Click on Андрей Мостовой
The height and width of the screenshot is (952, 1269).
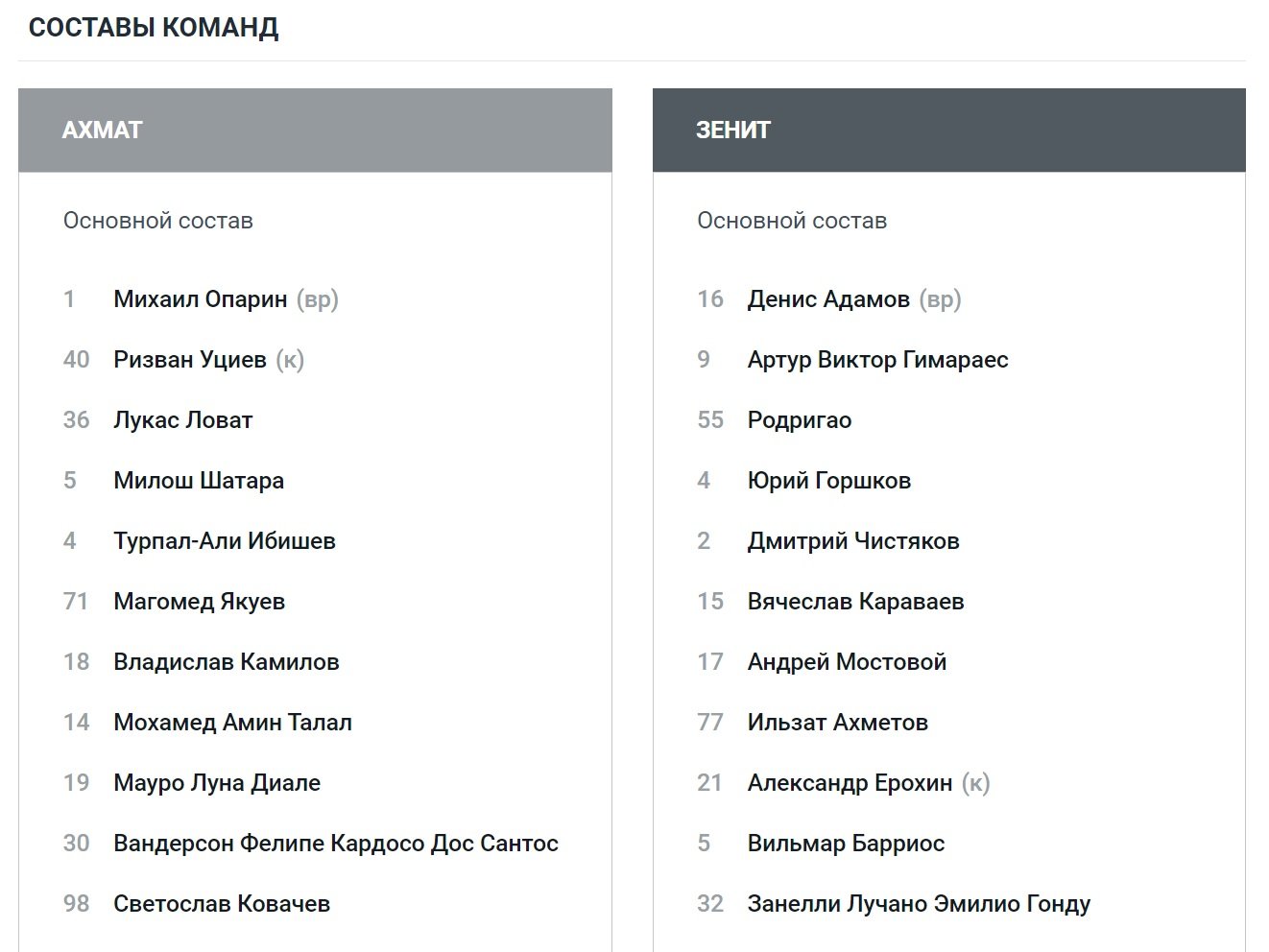(846, 662)
